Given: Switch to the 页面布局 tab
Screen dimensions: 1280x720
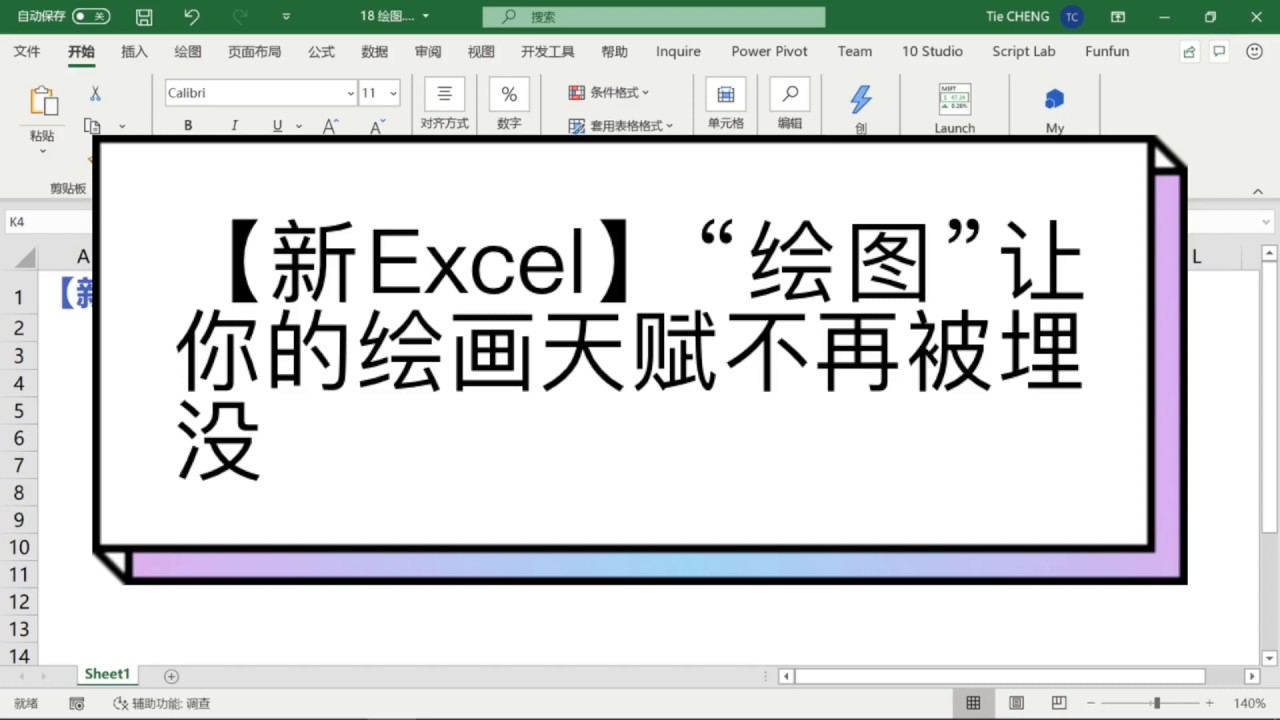Looking at the screenshot, I should [254, 51].
